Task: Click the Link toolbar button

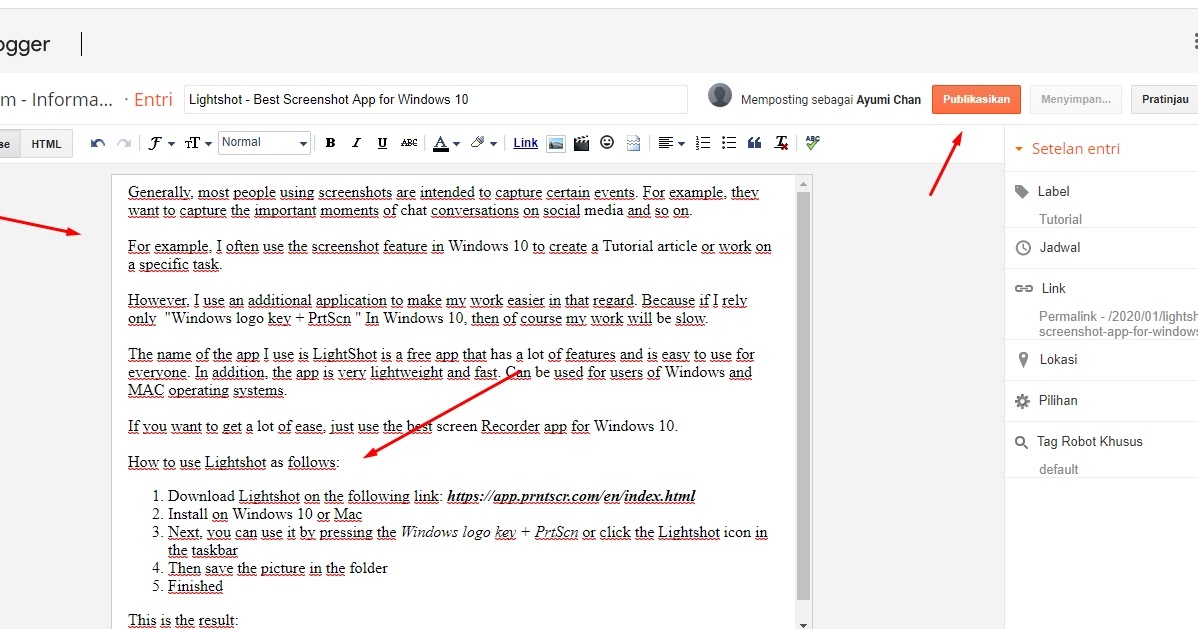Action: click(526, 143)
